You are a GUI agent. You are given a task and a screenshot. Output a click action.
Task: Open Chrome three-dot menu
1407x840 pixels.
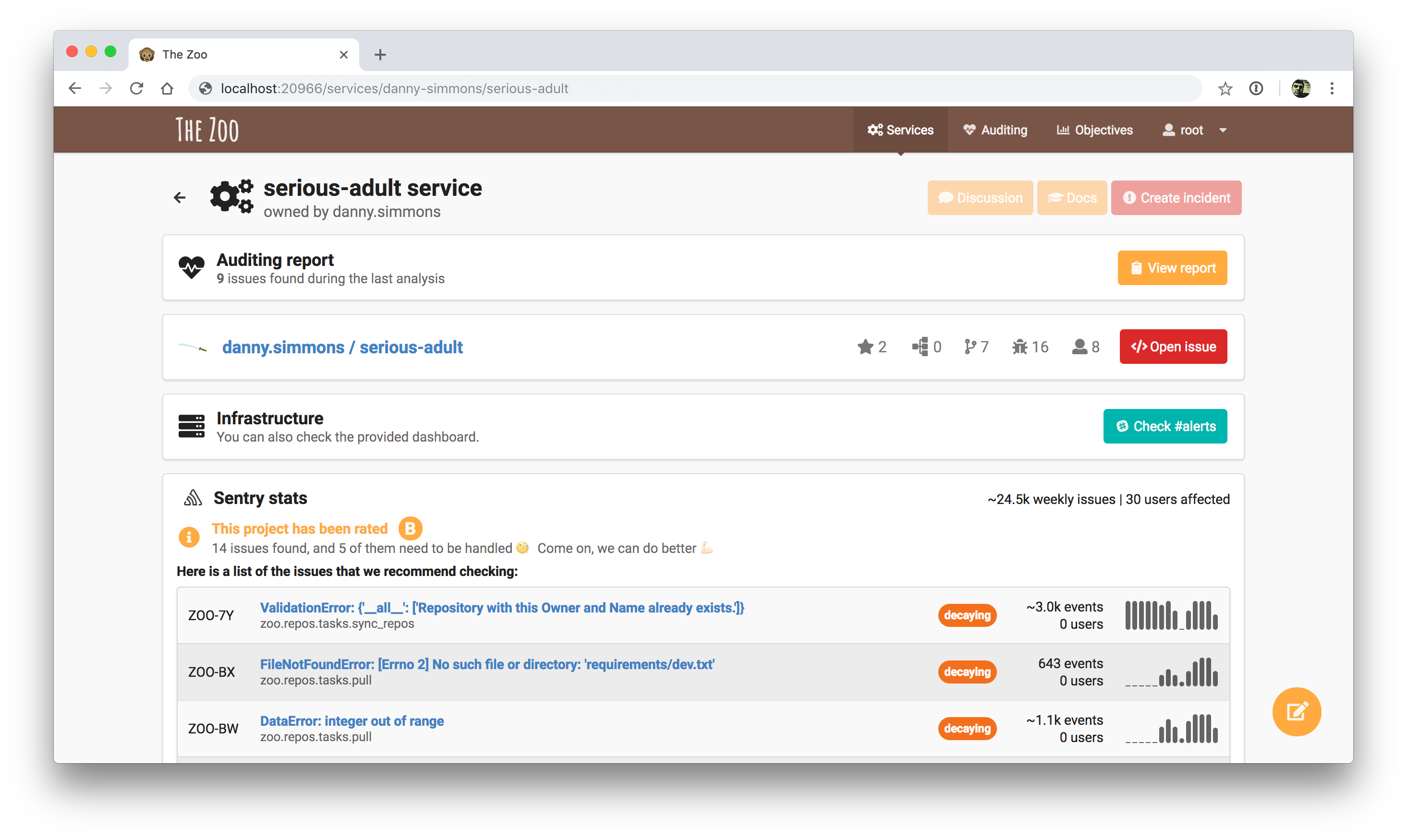1331,89
